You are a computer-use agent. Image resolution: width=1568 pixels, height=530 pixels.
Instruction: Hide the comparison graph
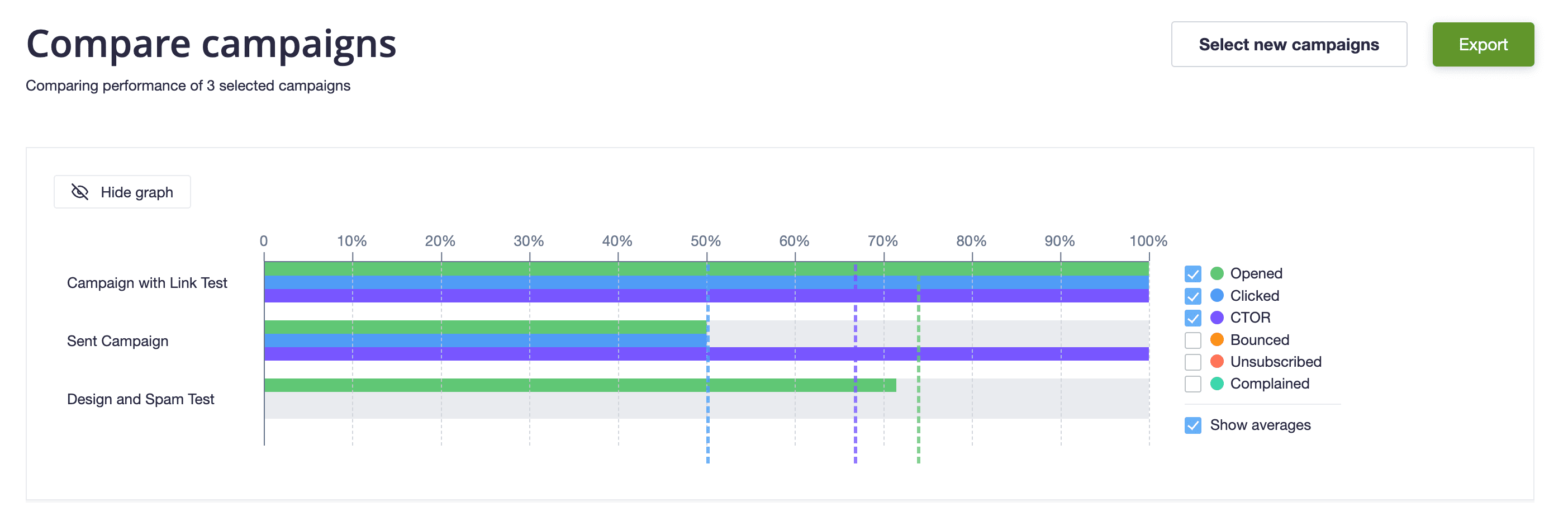coord(122,191)
